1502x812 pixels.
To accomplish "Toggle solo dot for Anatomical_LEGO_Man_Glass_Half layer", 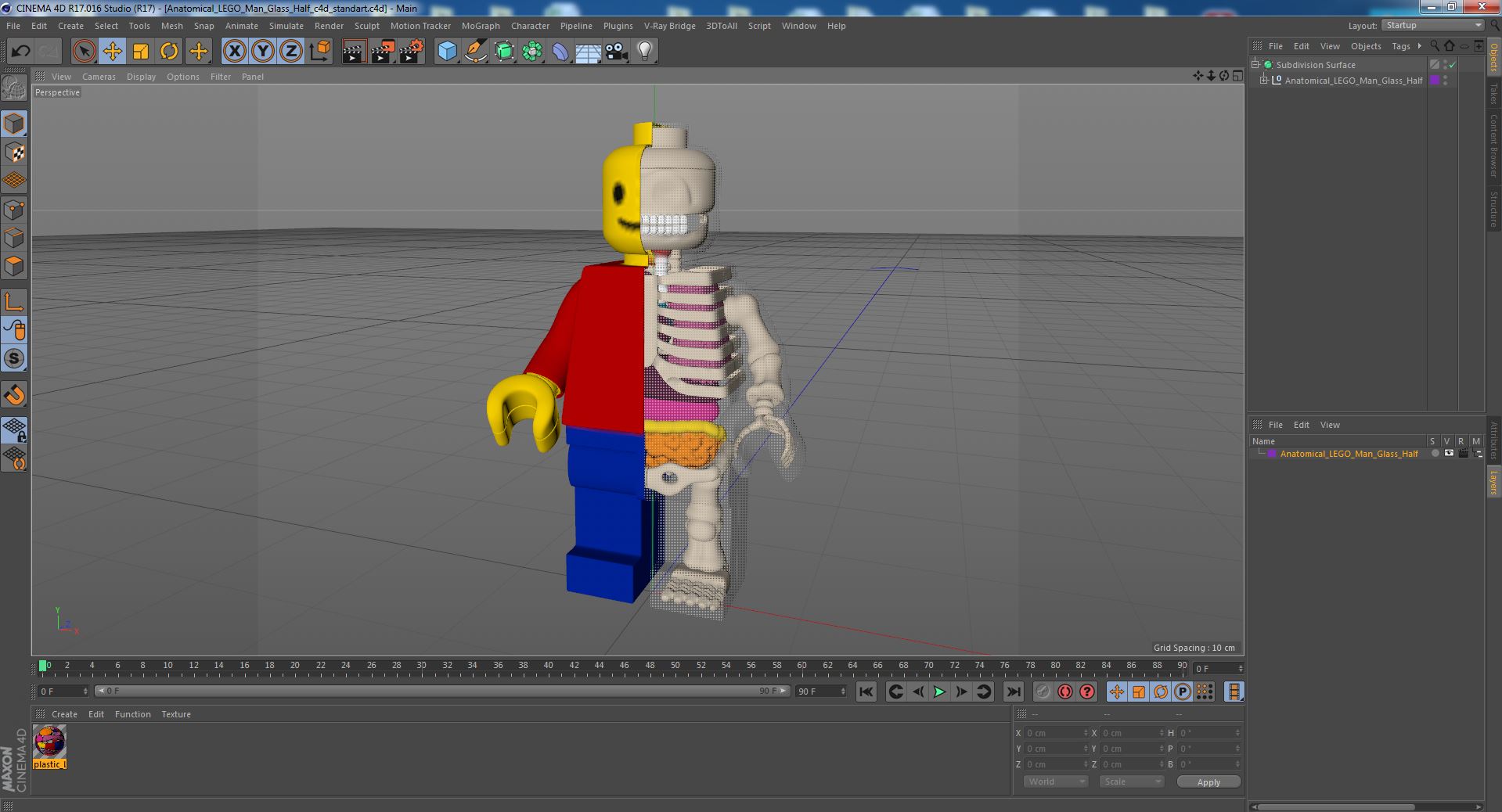I will tap(1435, 454).
